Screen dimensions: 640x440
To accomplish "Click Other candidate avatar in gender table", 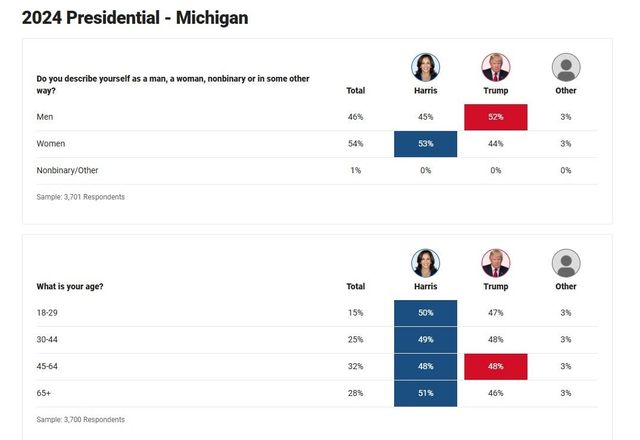I will point(566,68).
